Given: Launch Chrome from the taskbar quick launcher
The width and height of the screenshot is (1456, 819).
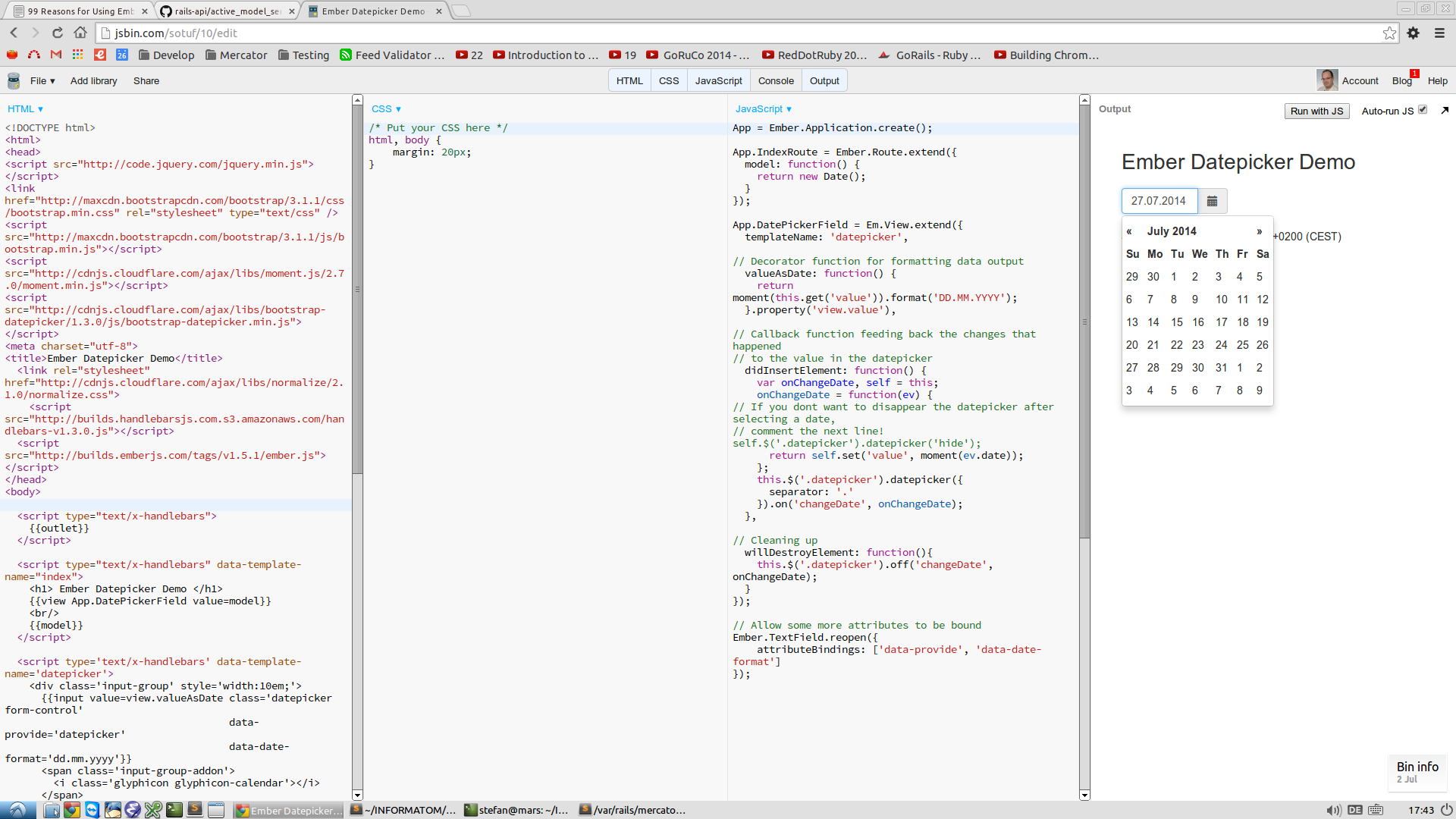Looking at the screenshot, I should [71, 810].
